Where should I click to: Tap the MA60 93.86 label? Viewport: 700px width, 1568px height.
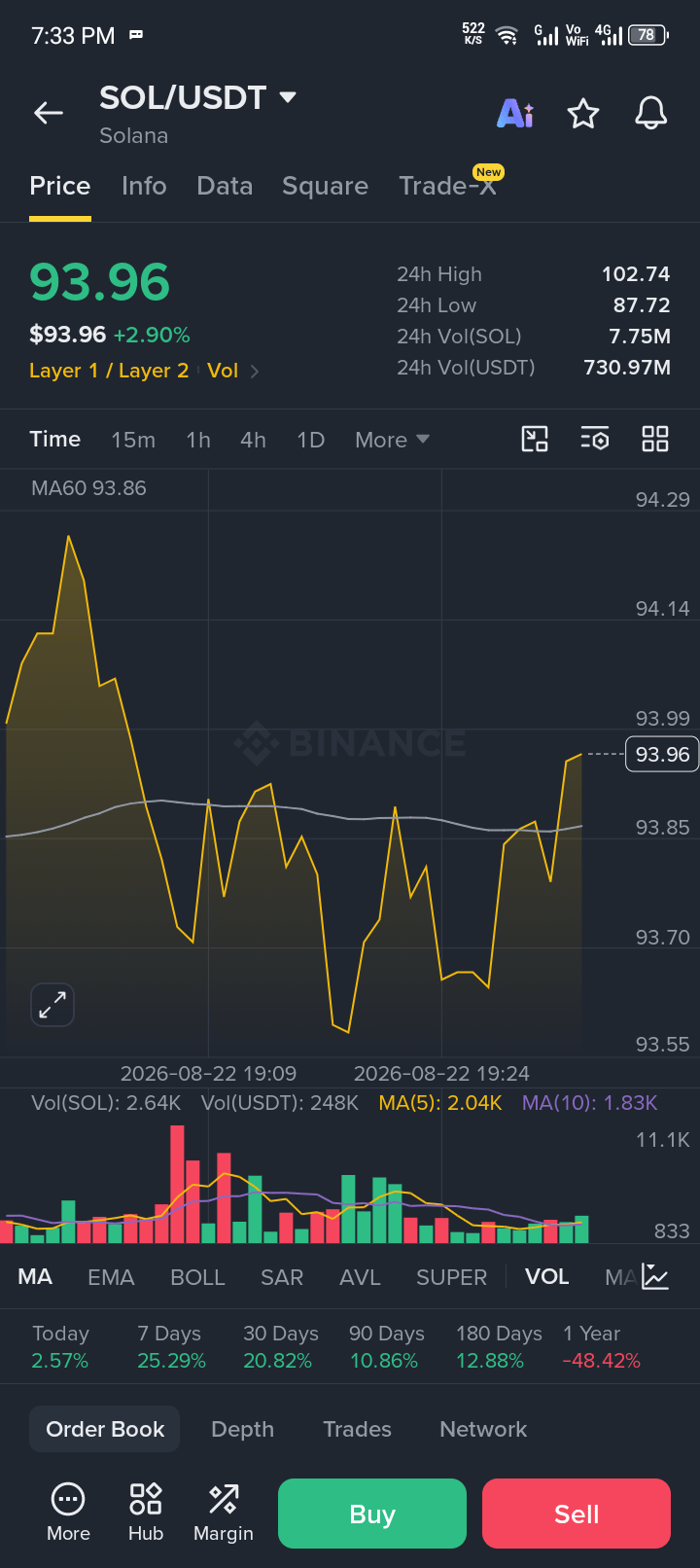(88, 488)
